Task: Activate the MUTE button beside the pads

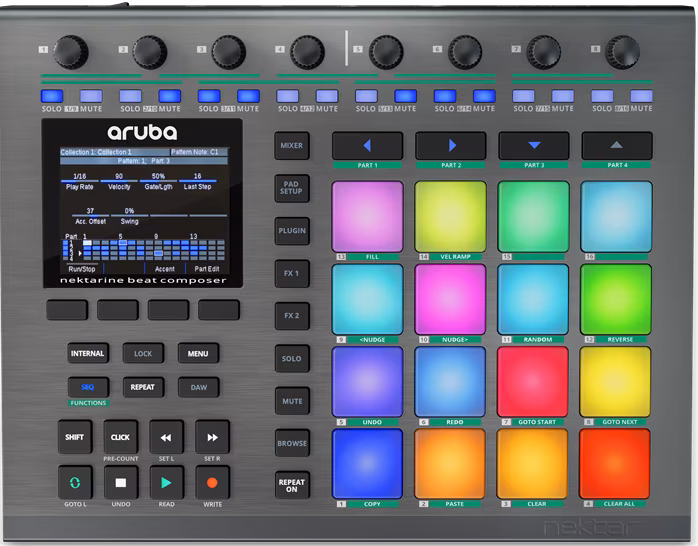Action: (x=292, y=401)
